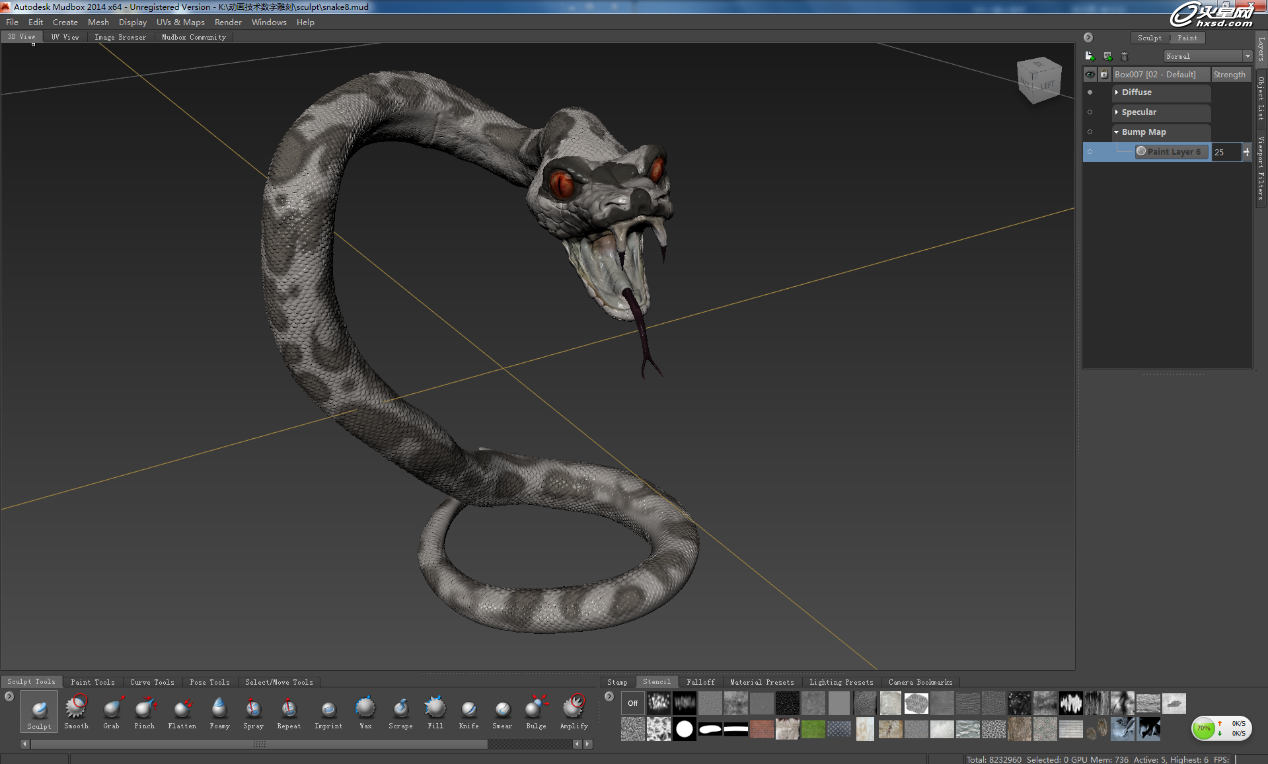Toggle visibility of the Diffuse channel
This screenshot has height=764, width=1268.
click(x=1090, y=92)
